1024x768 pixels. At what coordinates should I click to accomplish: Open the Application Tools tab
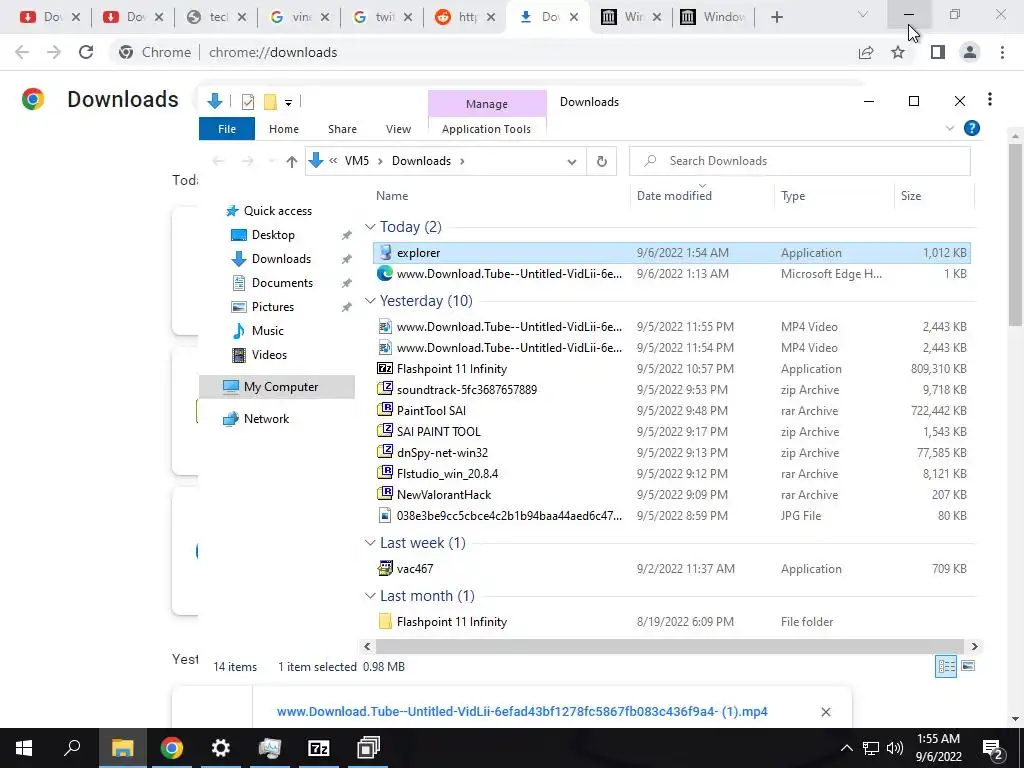click(x=486, y=129)
